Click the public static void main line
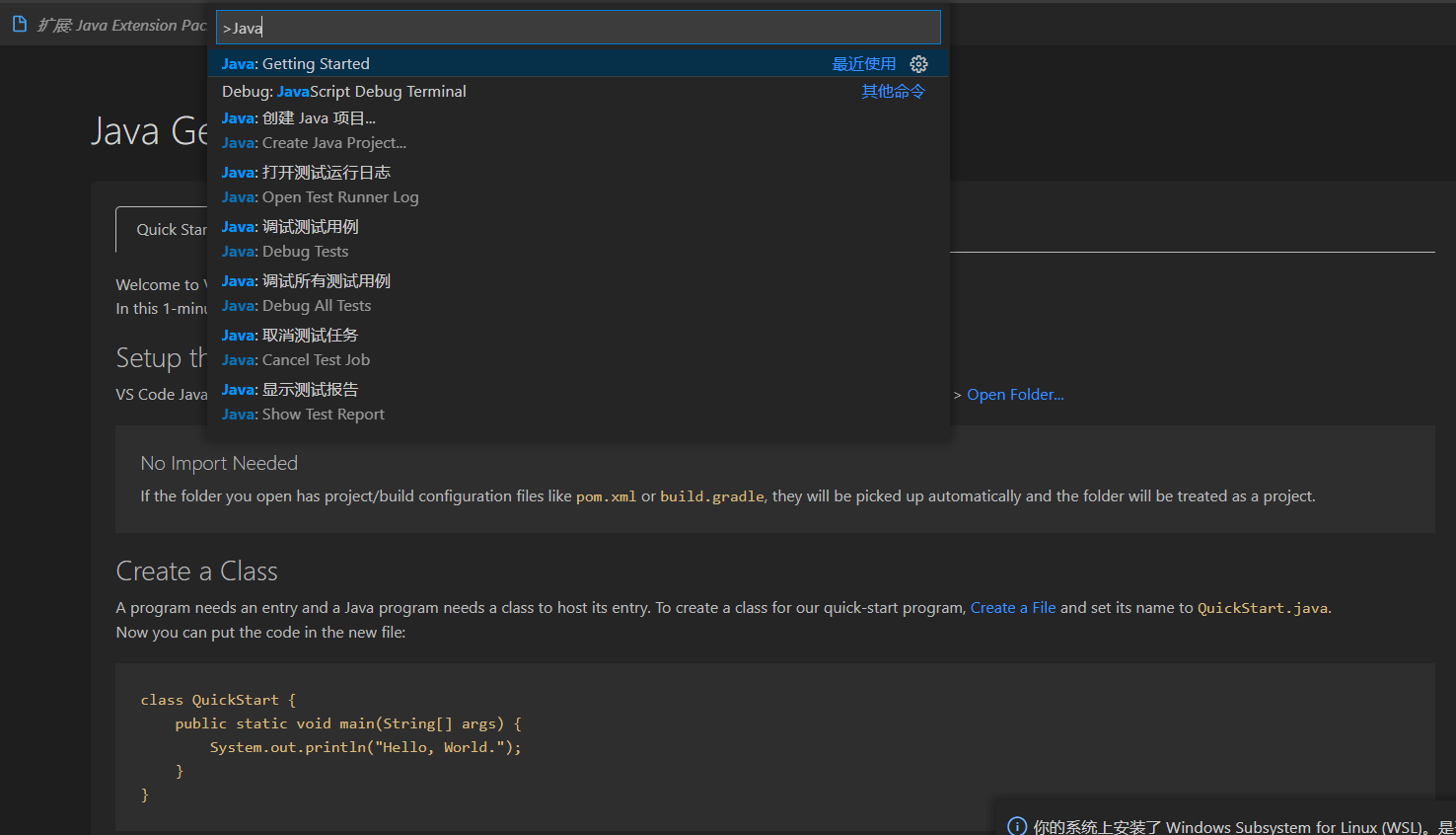The width and height of the screenshot is (1456, 835). 348,723
